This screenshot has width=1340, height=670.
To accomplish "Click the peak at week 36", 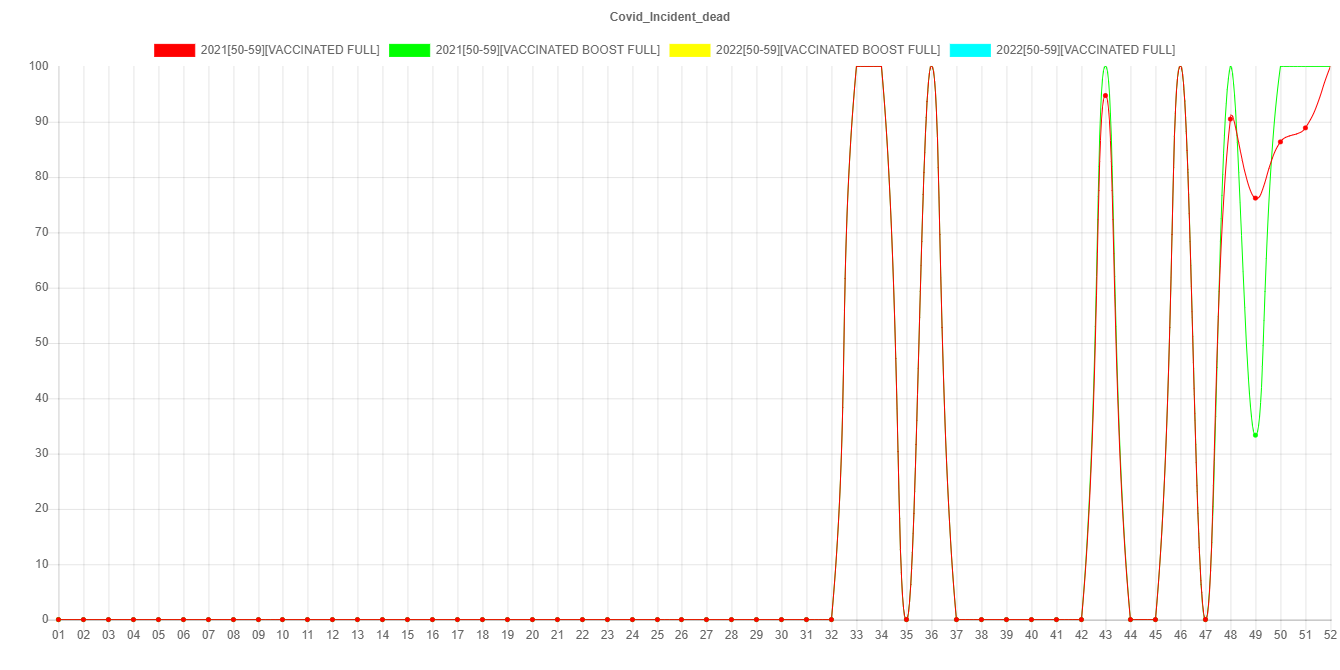I will point(931,67).
